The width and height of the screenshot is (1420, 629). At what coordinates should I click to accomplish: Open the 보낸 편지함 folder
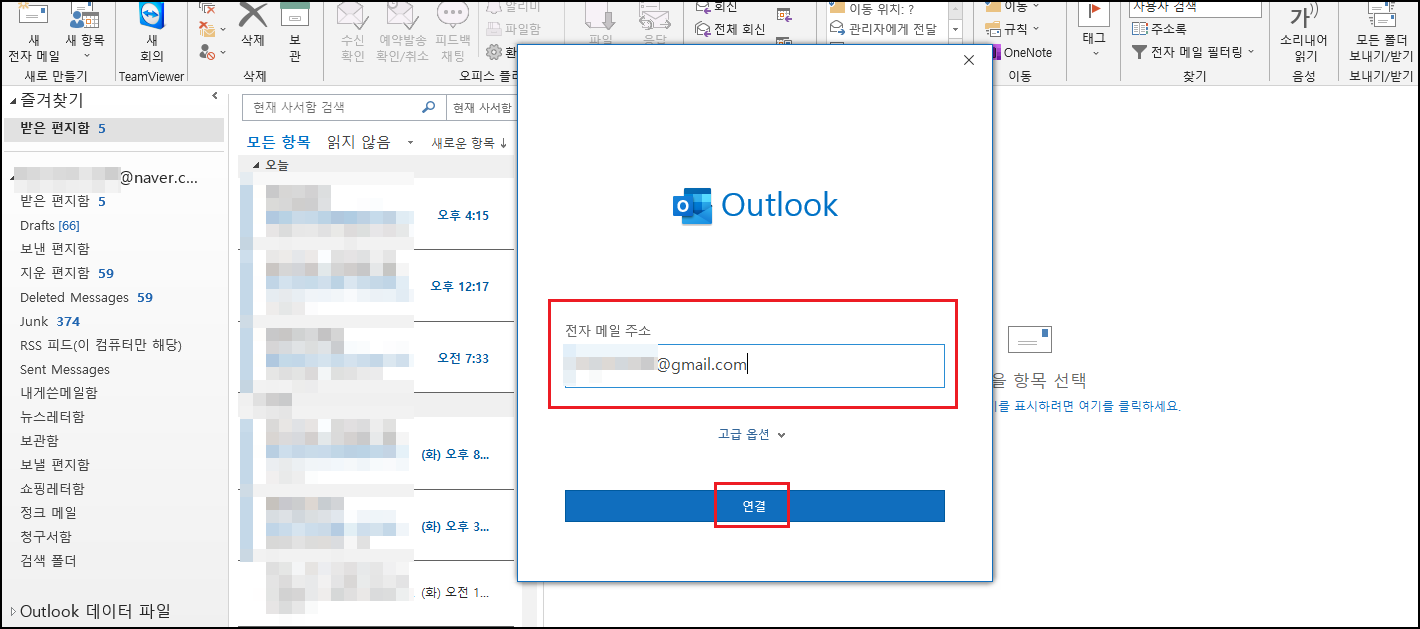click(x=54, y=249)
